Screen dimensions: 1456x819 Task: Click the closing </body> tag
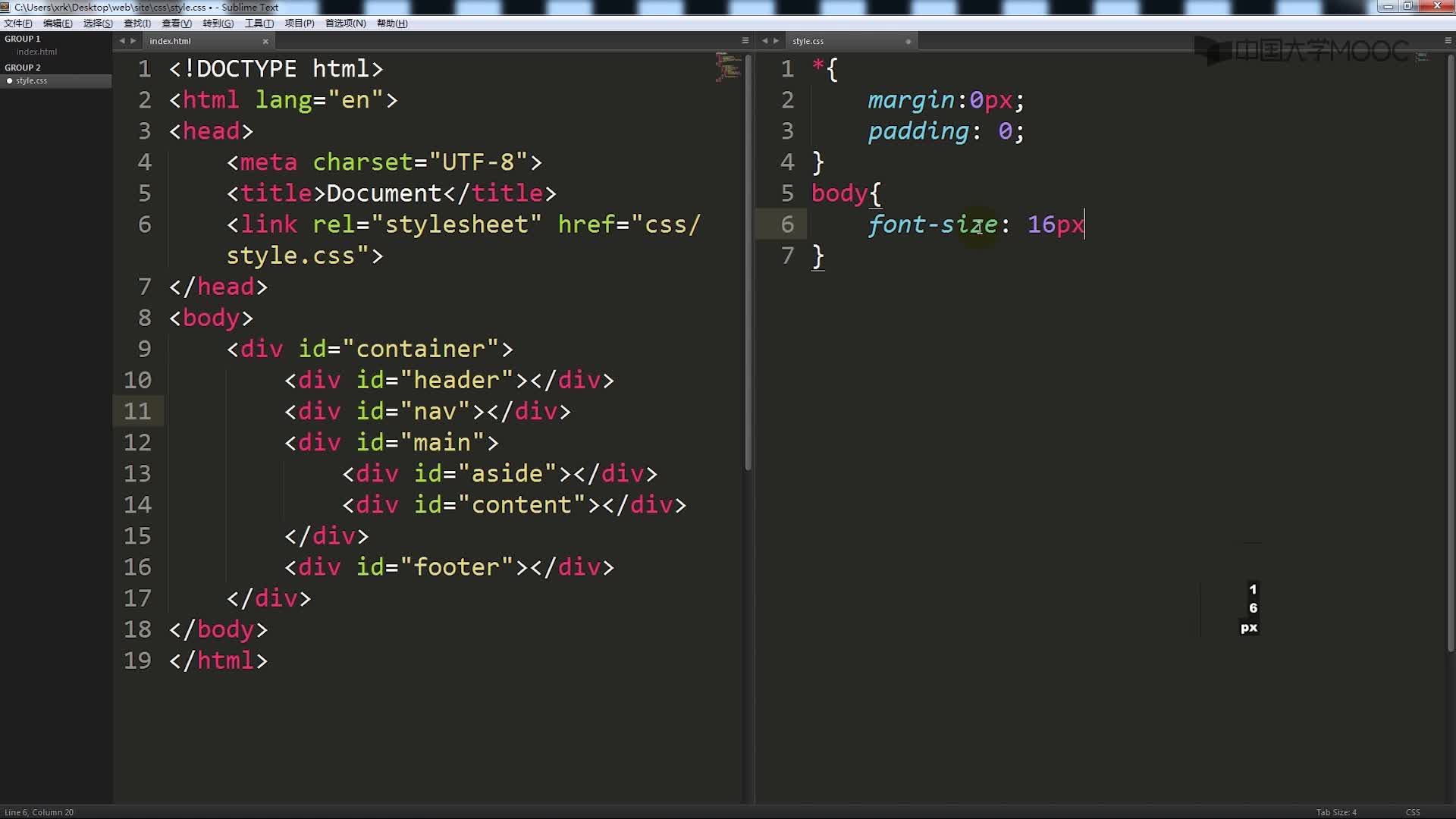point(218,629)
